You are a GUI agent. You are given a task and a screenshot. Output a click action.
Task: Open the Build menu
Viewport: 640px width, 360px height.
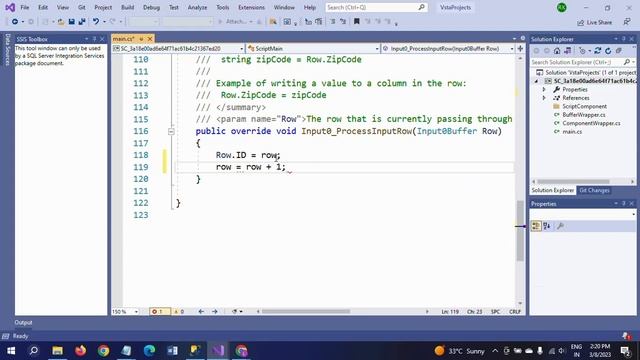(x=127, y=7)
